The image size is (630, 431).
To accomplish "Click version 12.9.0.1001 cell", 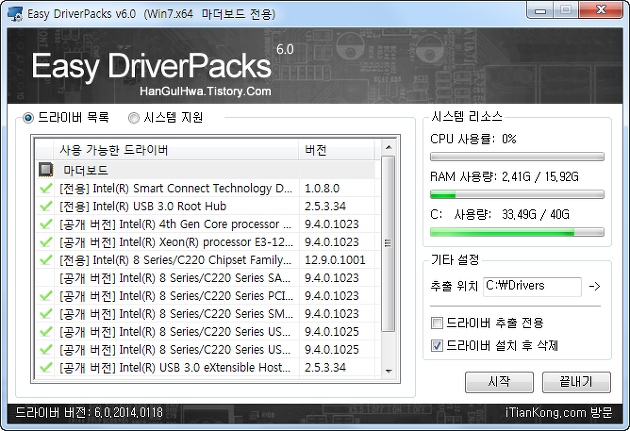I will tap(335, 260).
